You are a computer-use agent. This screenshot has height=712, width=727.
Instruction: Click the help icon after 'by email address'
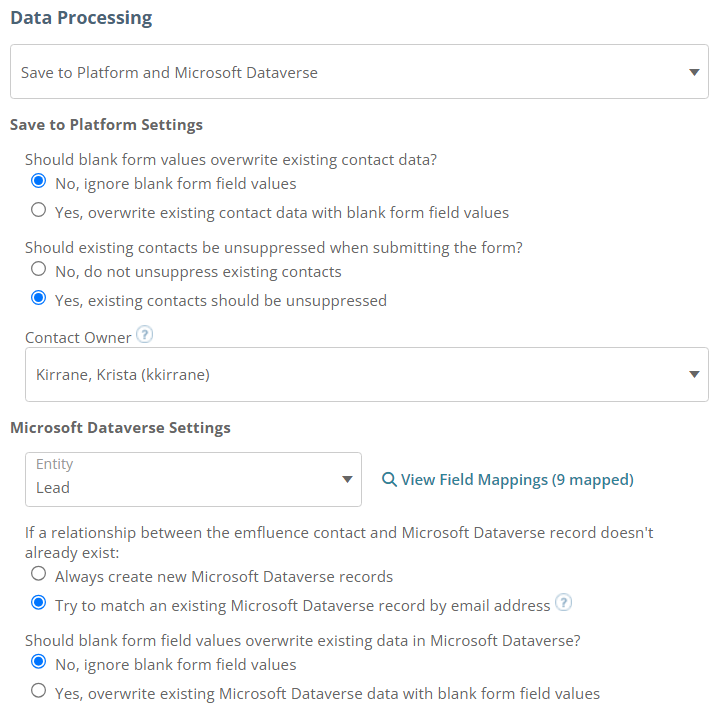[x=564, y=603]
